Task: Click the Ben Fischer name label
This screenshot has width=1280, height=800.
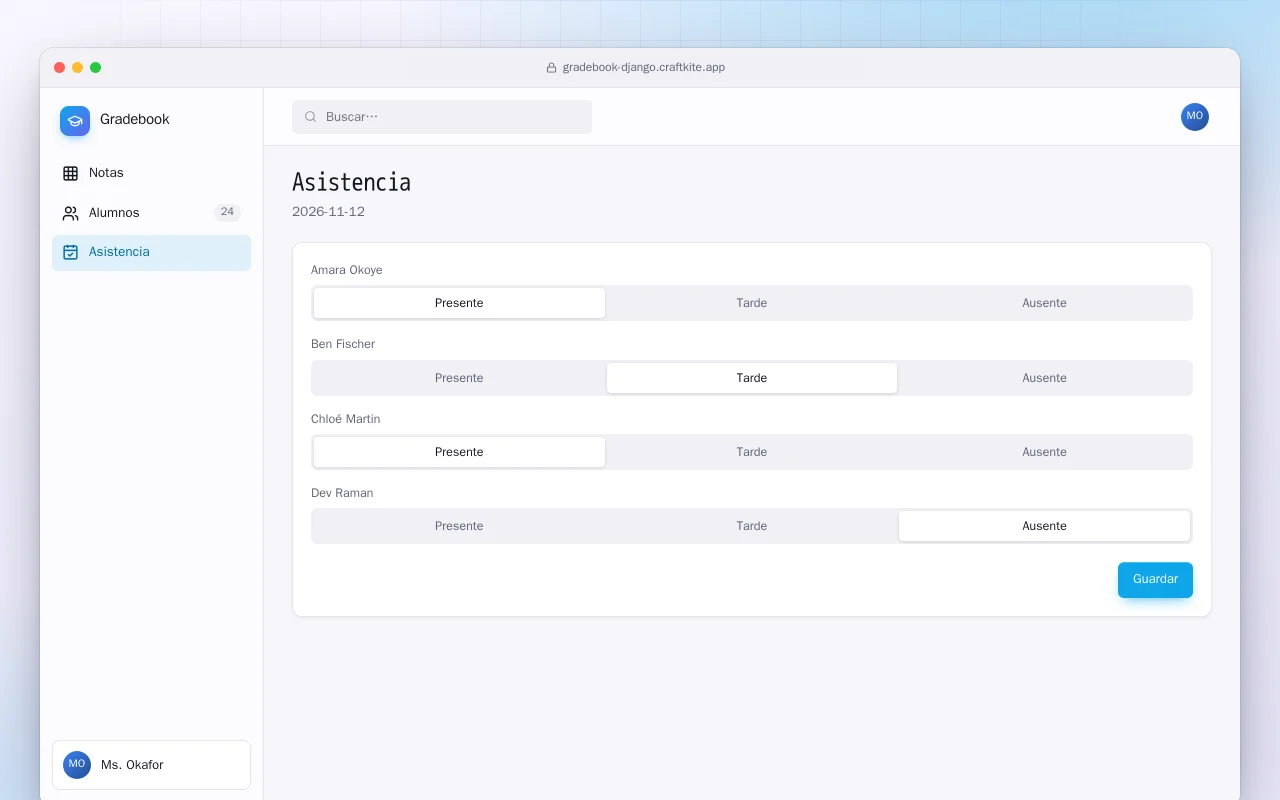Action: (x=343, y=344)
